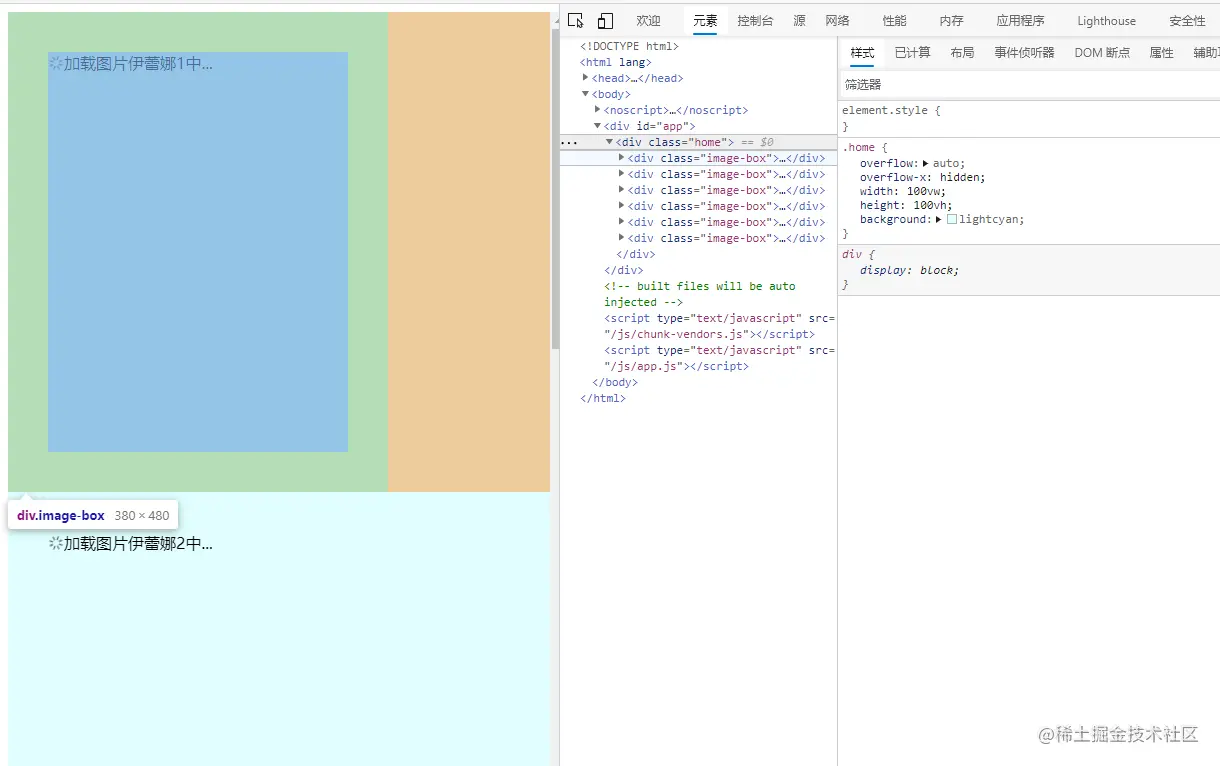Open the 欢迎 tab
The width and height of the screenshot is (1220, 766).
[x=648, y=21]
